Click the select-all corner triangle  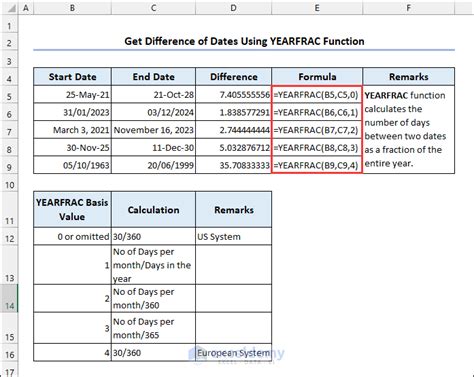[x=11, y=8]
